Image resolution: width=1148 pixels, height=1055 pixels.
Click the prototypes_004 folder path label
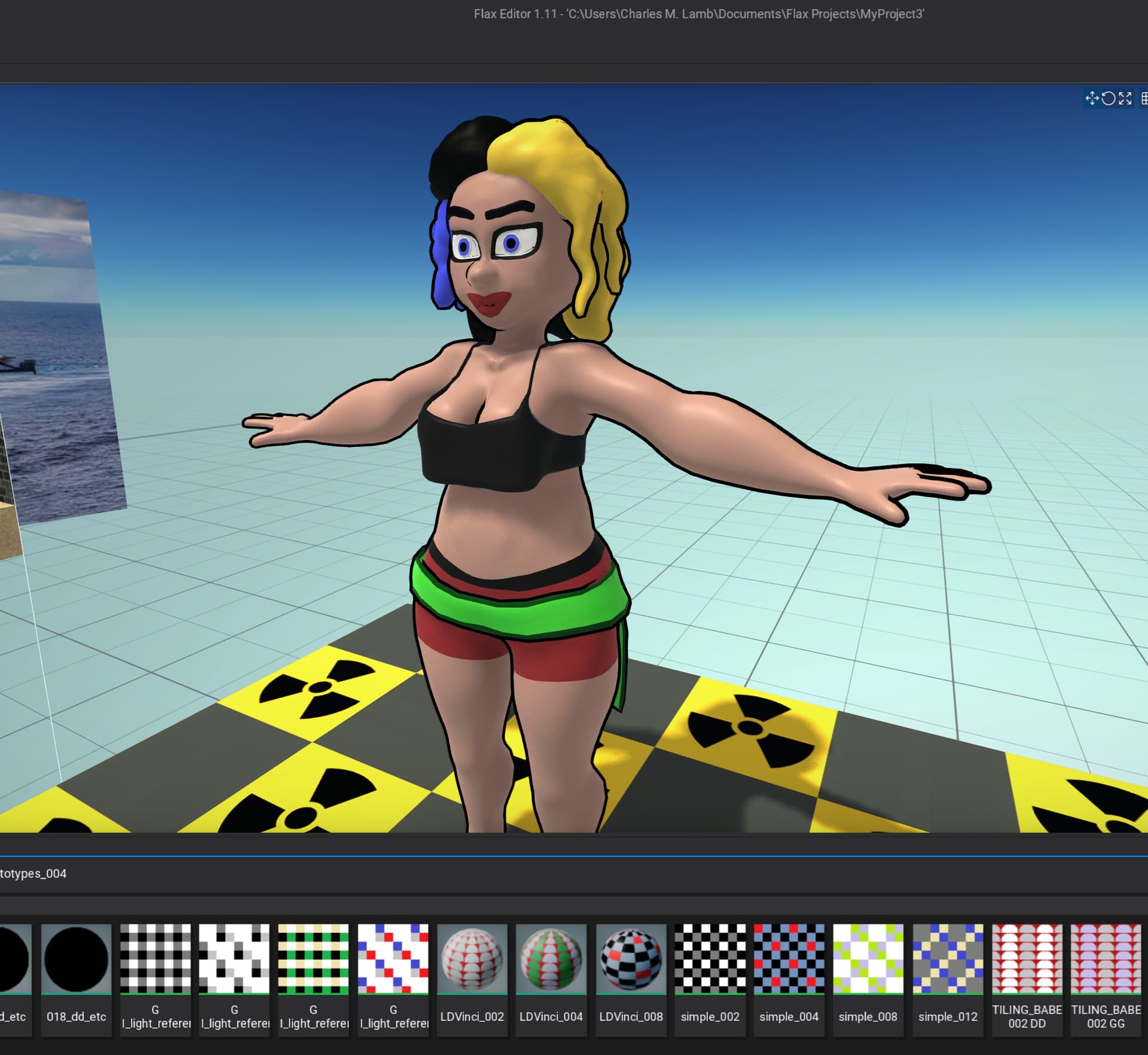(x=33, y=874)
